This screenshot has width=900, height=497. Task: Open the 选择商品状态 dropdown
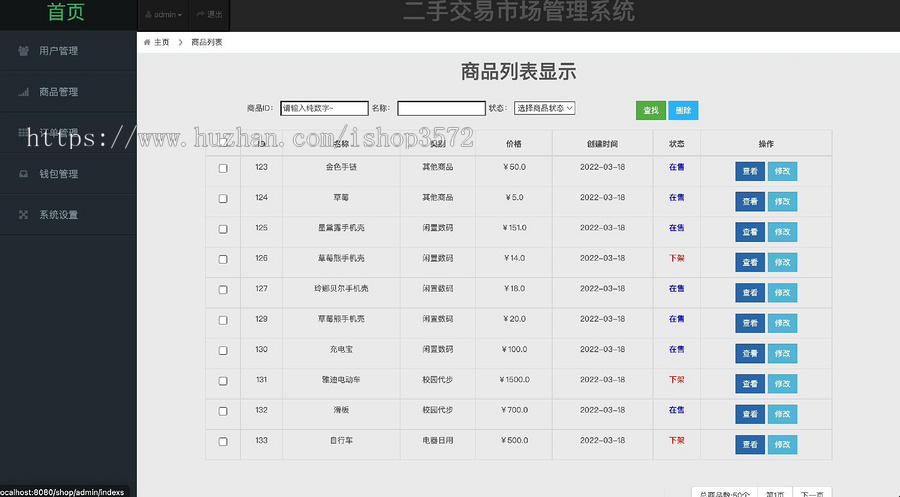545,108
